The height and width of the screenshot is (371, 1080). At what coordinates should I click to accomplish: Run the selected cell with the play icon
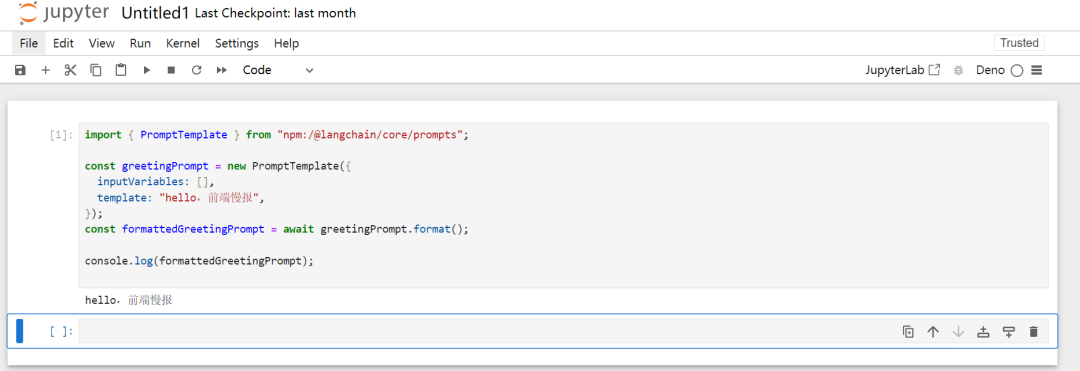coord(147,70)
